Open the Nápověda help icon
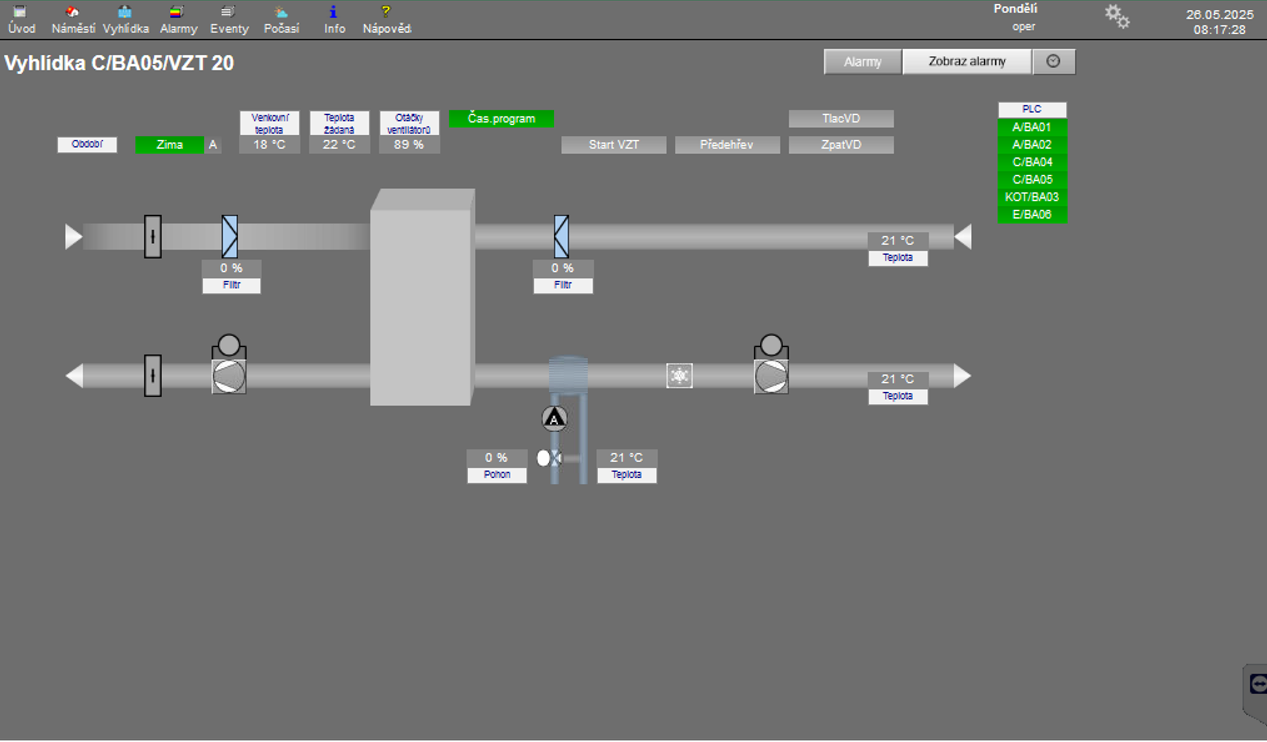 tap(386, 13)
